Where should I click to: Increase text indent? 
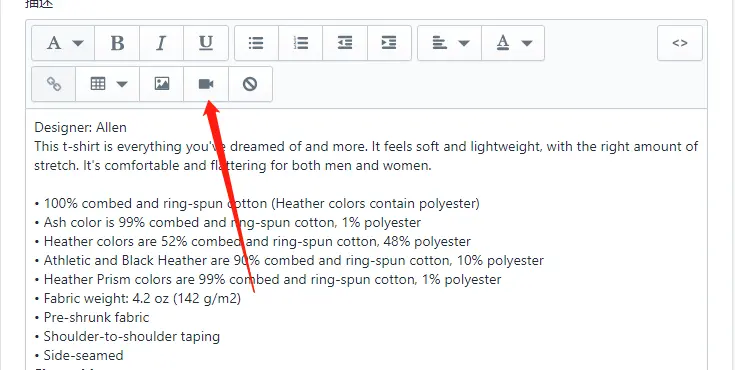[389, 43]
